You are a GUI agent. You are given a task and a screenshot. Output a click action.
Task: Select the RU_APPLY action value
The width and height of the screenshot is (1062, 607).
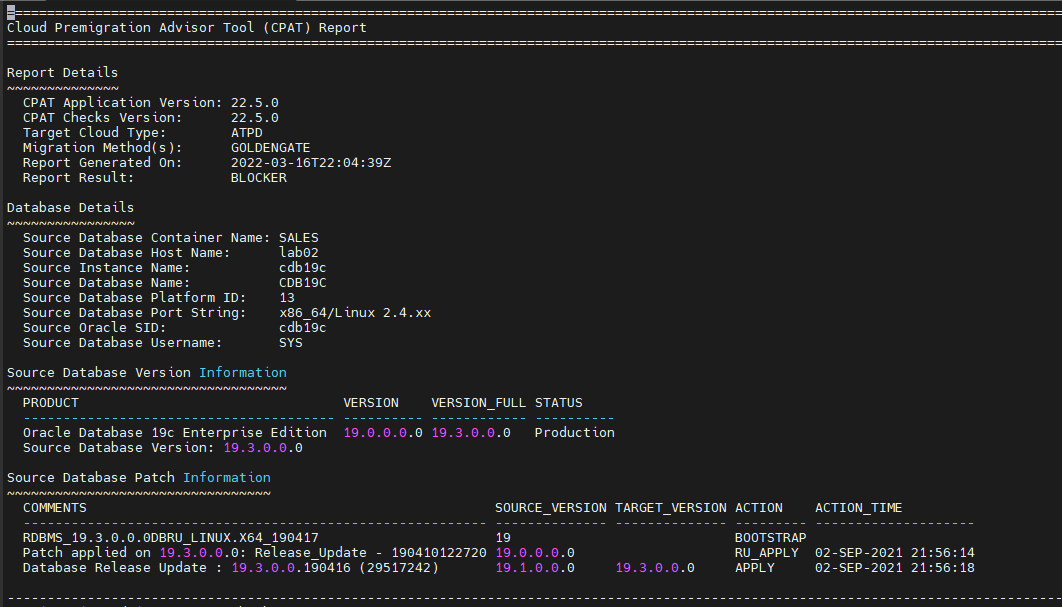pyautogui.click(x=766, y=552)
